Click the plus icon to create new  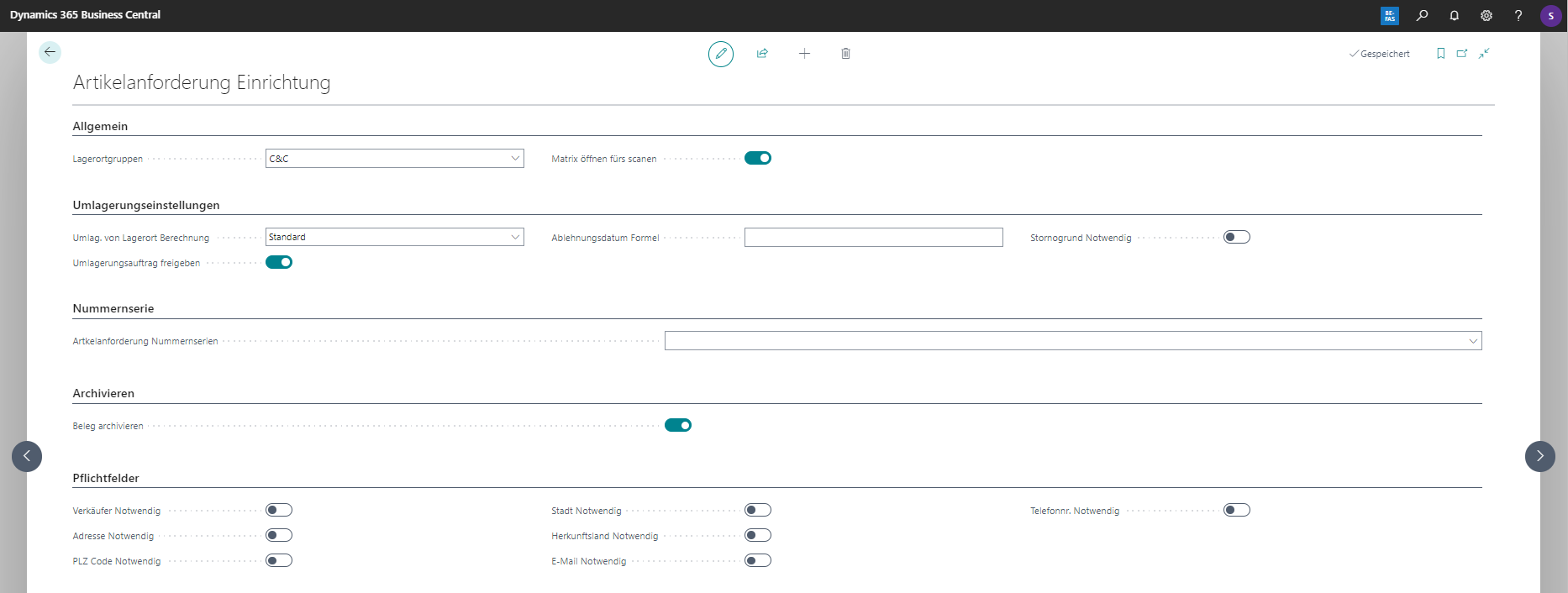(x=804, y=54)
